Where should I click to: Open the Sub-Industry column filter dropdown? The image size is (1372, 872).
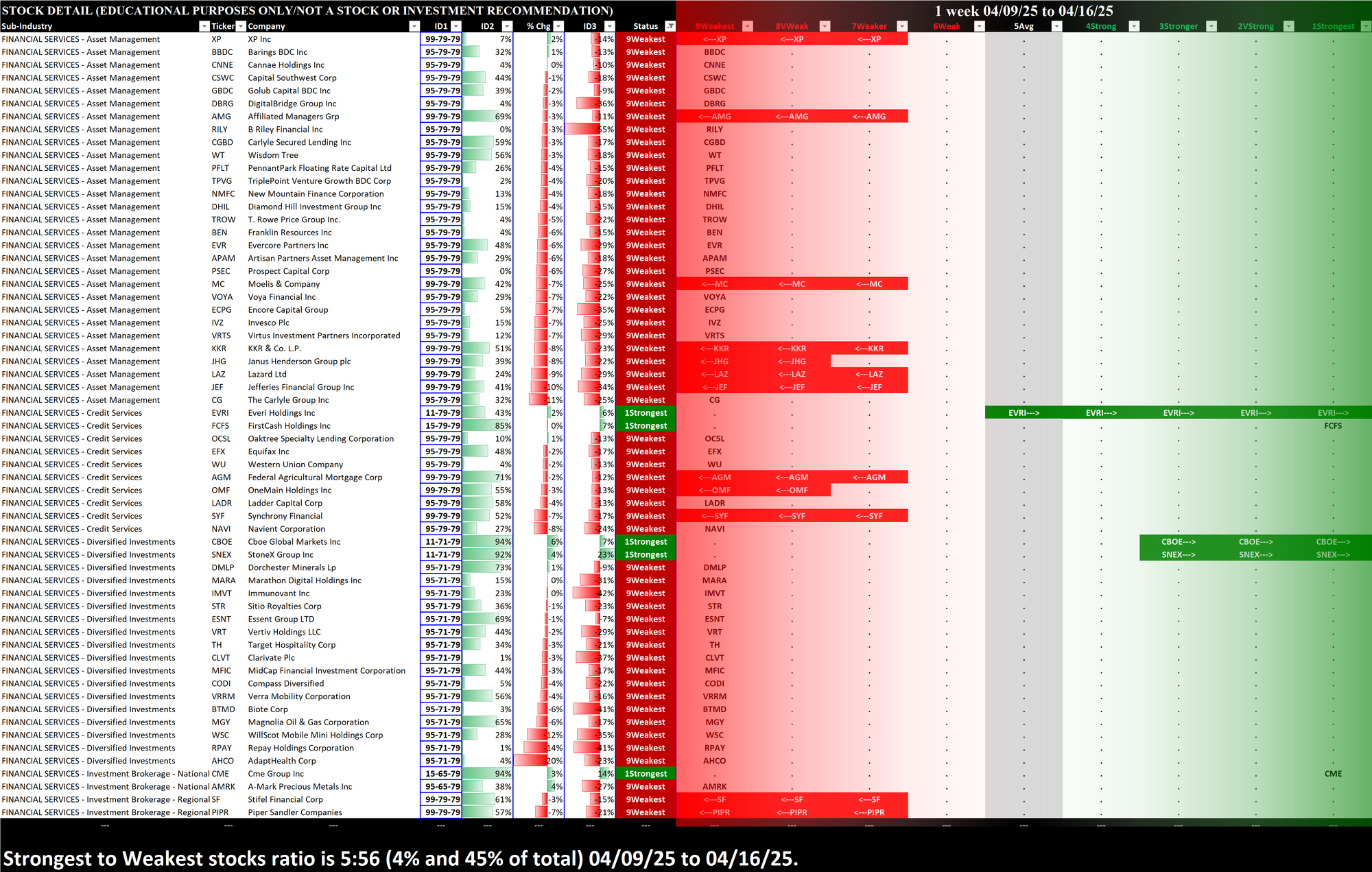[204, 26]
